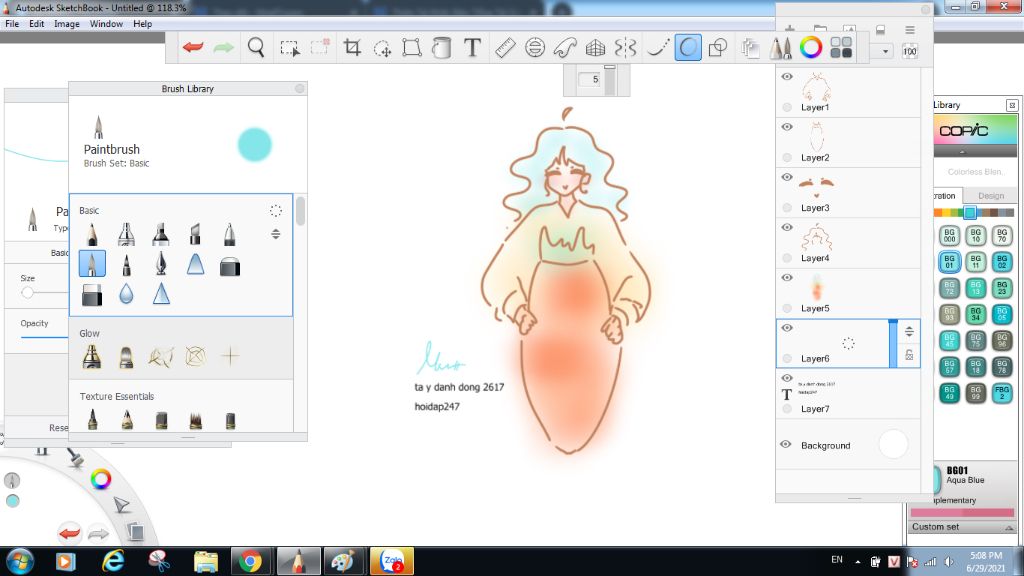Open the Window menu
Screen dimensions: 1024x576
point(106,24)
